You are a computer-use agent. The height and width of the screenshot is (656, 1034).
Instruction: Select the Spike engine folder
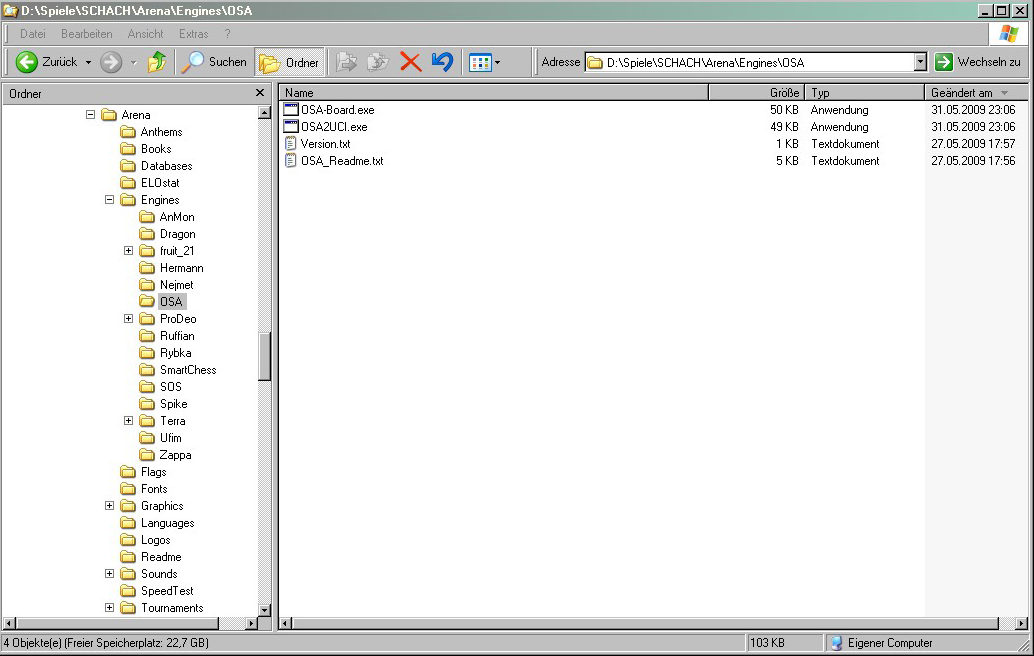tap(173, 403)
